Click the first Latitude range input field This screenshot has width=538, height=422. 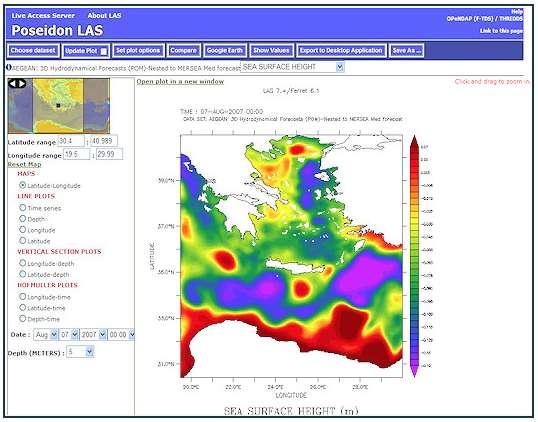(71, 141)
